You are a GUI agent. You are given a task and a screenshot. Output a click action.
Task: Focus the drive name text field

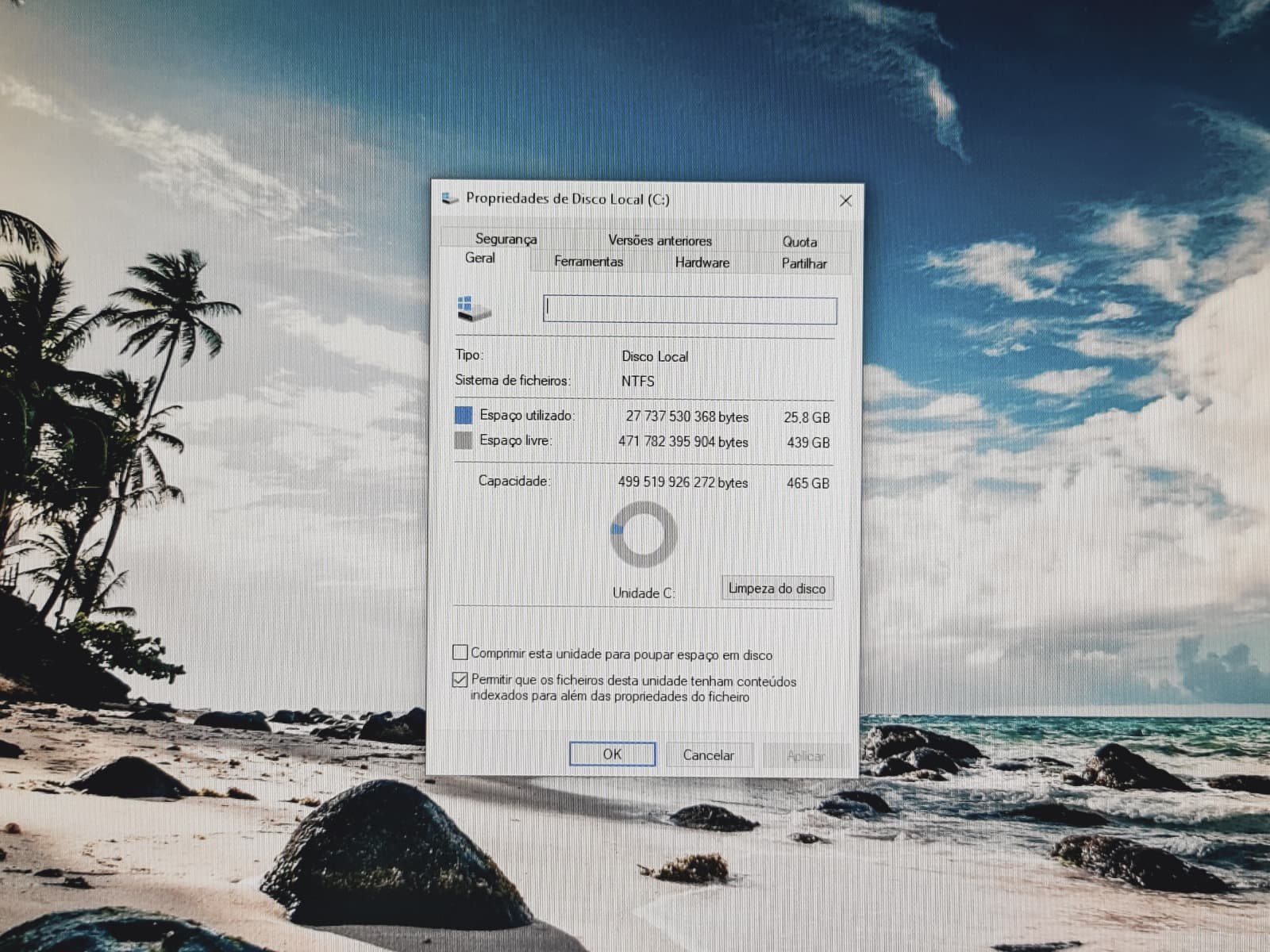coord(690,310)
